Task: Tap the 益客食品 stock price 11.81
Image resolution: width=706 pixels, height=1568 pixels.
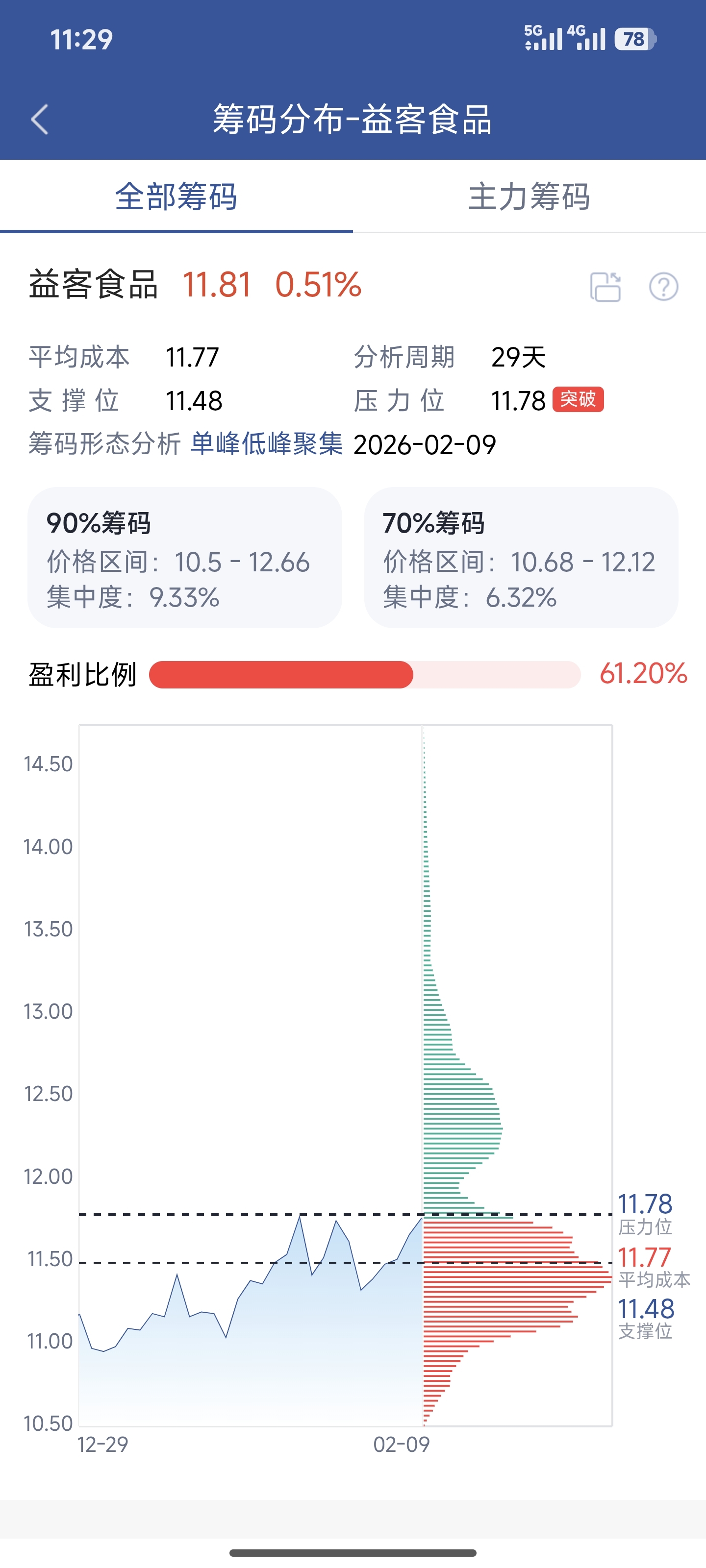Action: click(217, 285)
